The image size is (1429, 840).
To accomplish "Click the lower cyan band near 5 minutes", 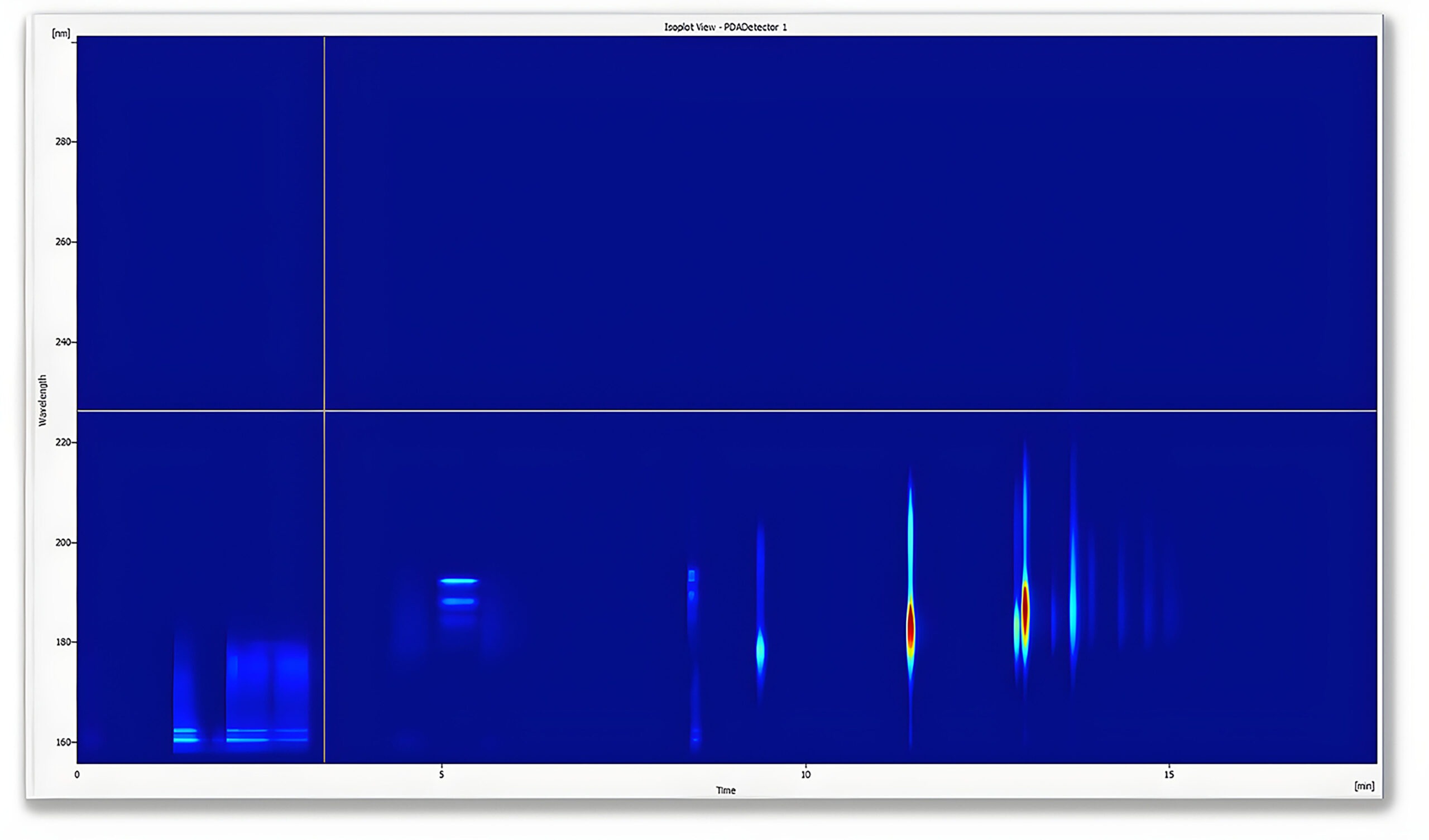I will point(458,601).
